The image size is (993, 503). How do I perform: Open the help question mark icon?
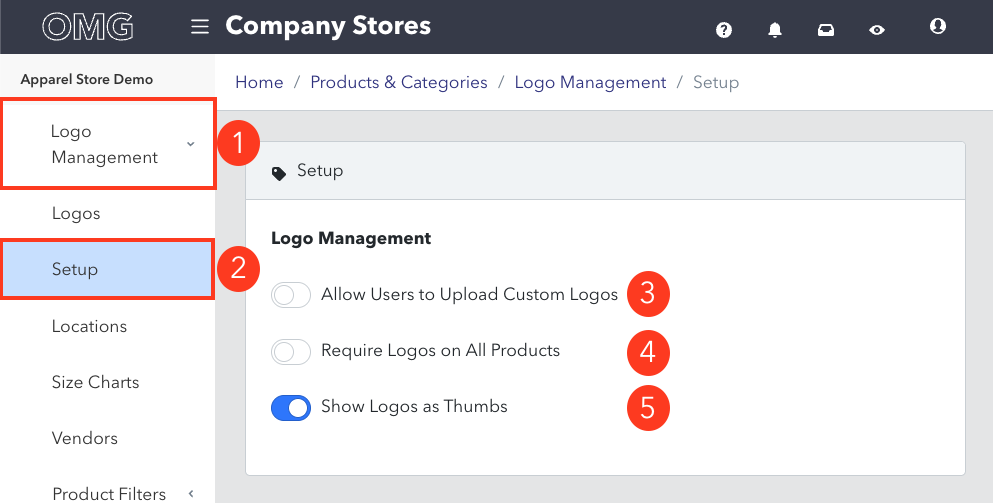coord(724,30)
